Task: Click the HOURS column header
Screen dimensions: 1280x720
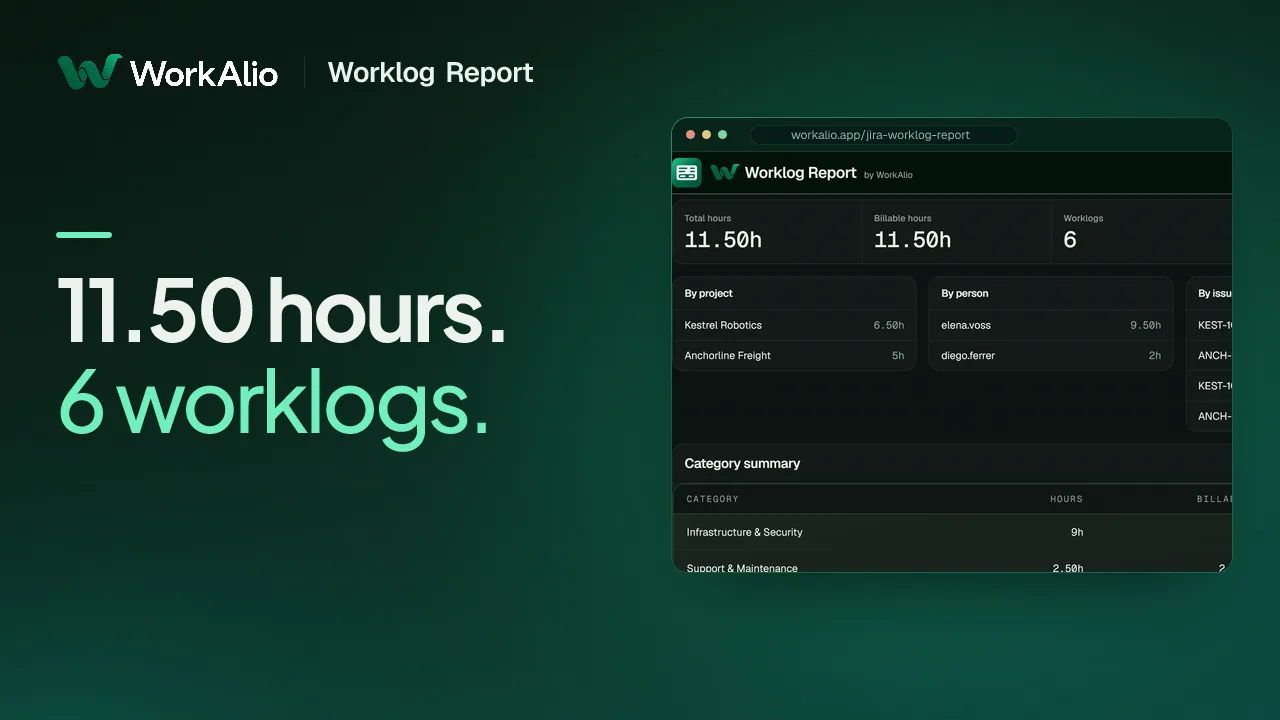Action: [x=1066, y=499]
